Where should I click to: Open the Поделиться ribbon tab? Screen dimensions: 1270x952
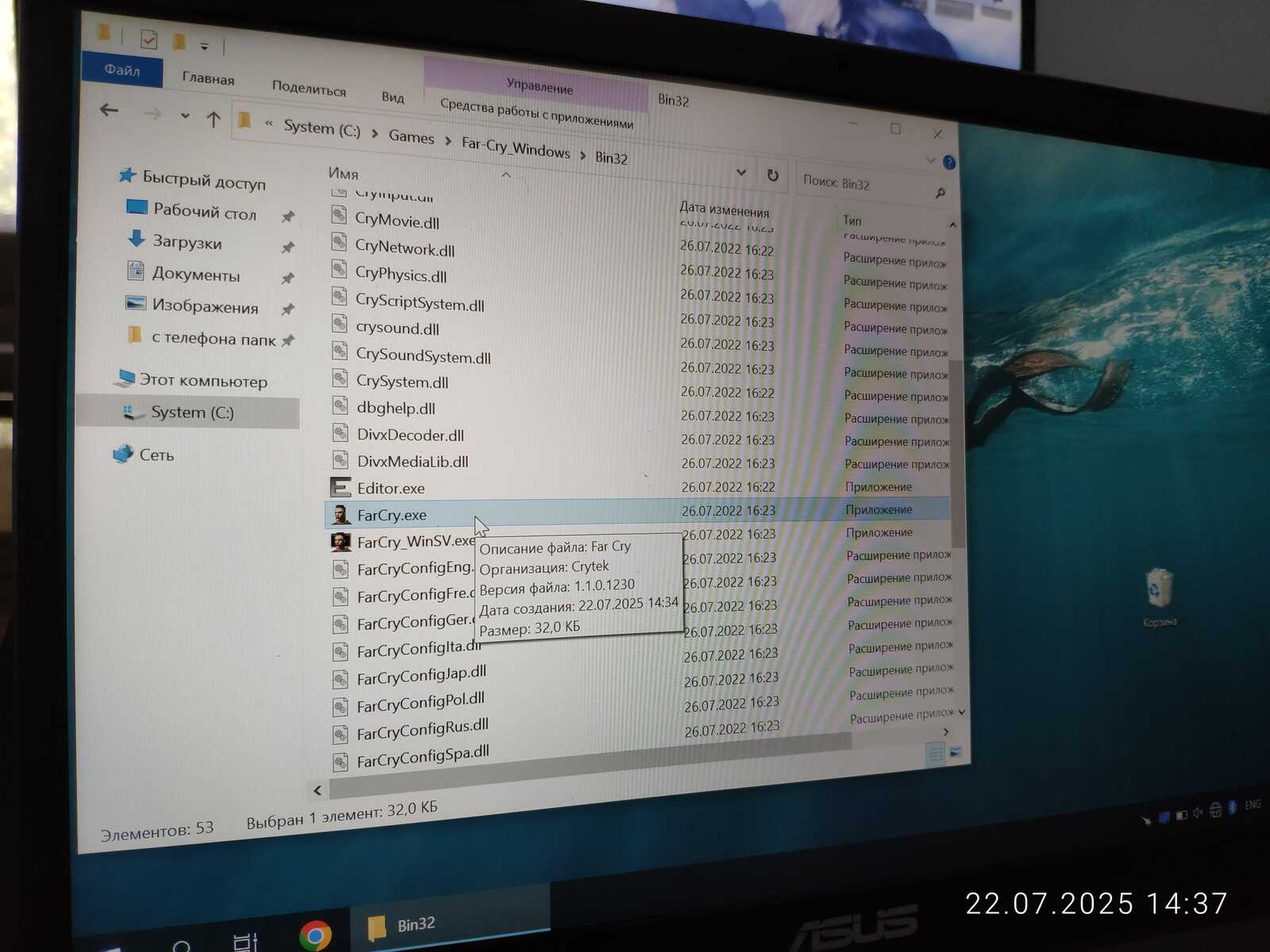[309, 87]
